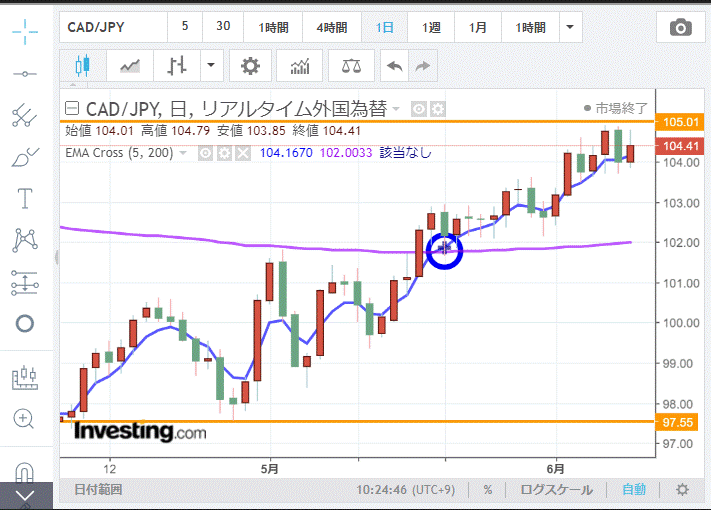Select the 1時間 interval next to dropdown
711x510 pixels.
pyautogui.click(x=530, y=27)
